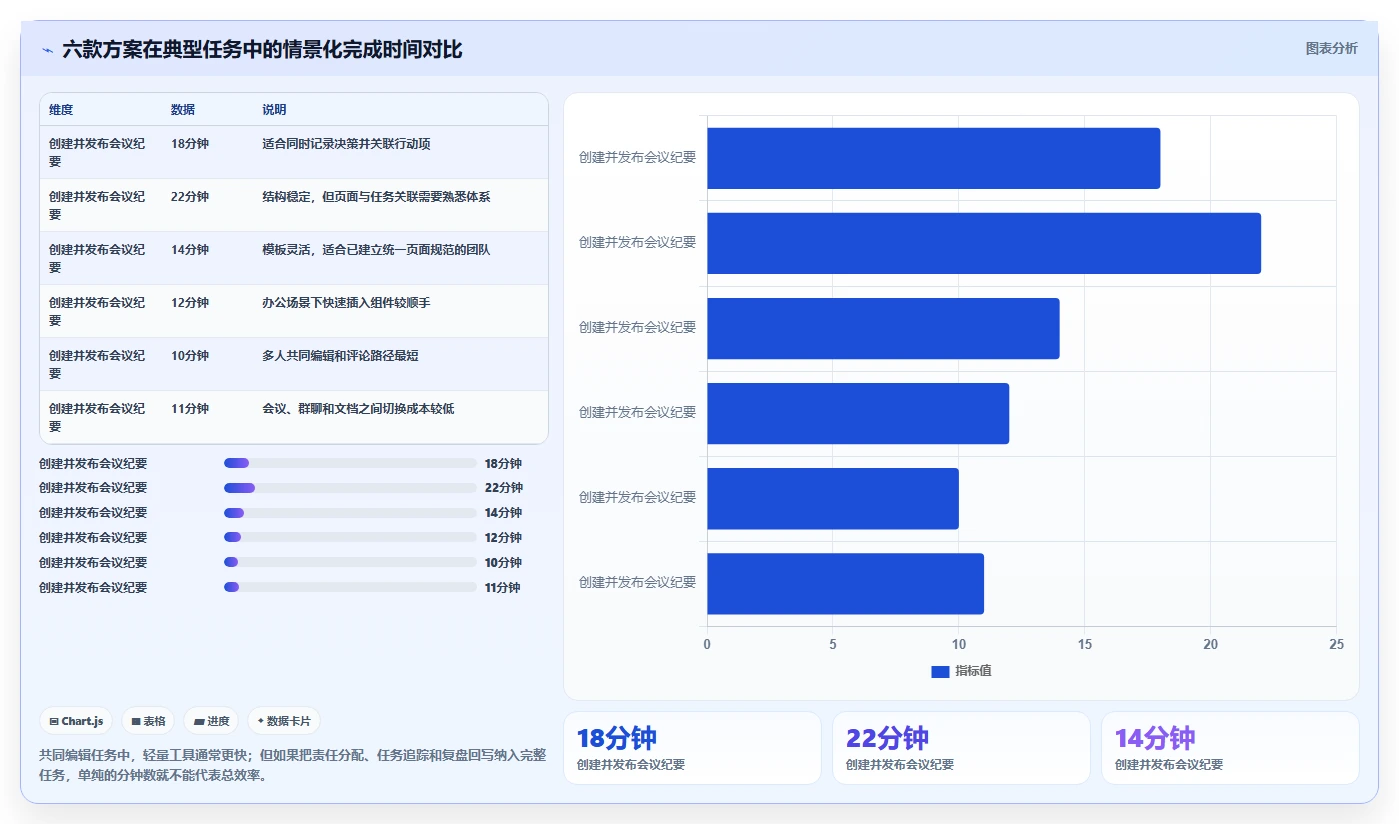Image resolution: width=1399 pixels, height=824 pixels.
Task: Click the 10分钟 cell in the table
Action: click(x=190, y=356)
